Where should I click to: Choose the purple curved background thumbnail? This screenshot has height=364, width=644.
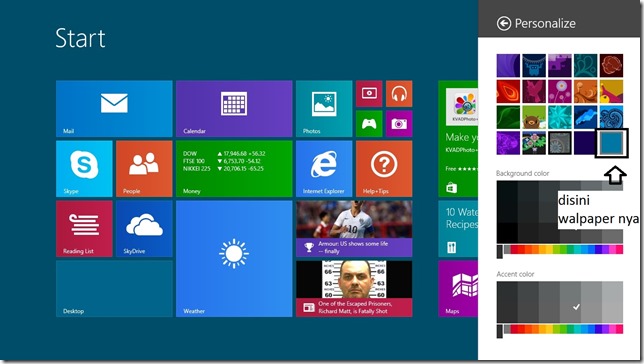click(508, 65)
